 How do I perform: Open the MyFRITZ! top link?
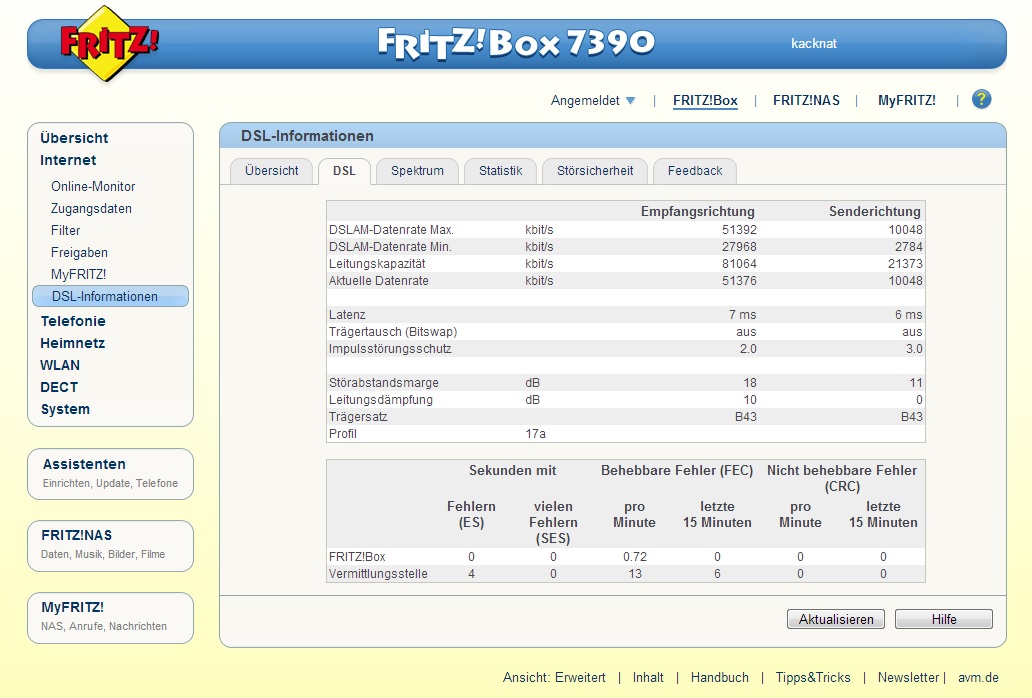point(906,101)
